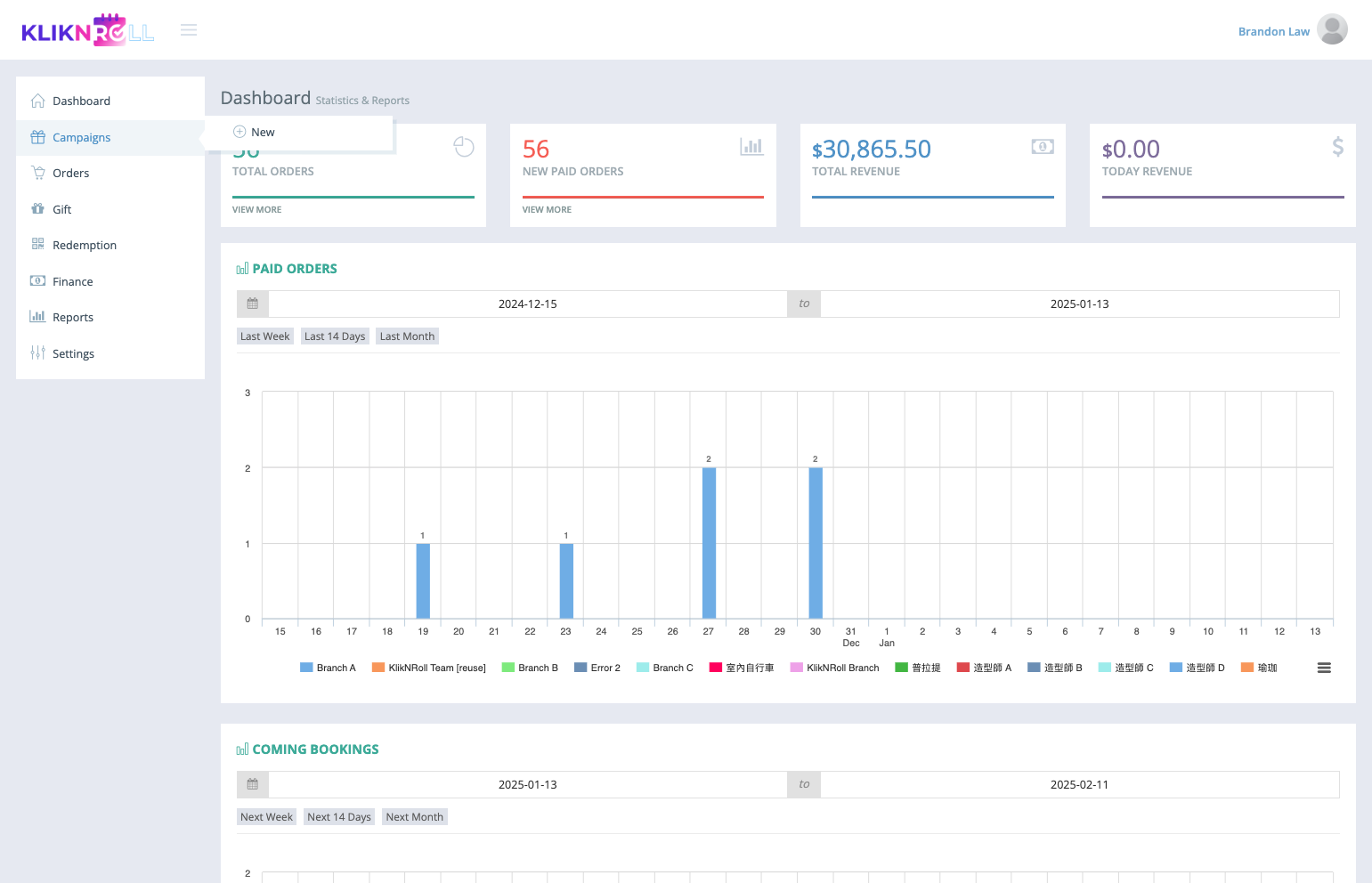Viewport: 1372px width, 883px height.
Task: Filter bookings by Next Week
Action: (x=266, y=817)
